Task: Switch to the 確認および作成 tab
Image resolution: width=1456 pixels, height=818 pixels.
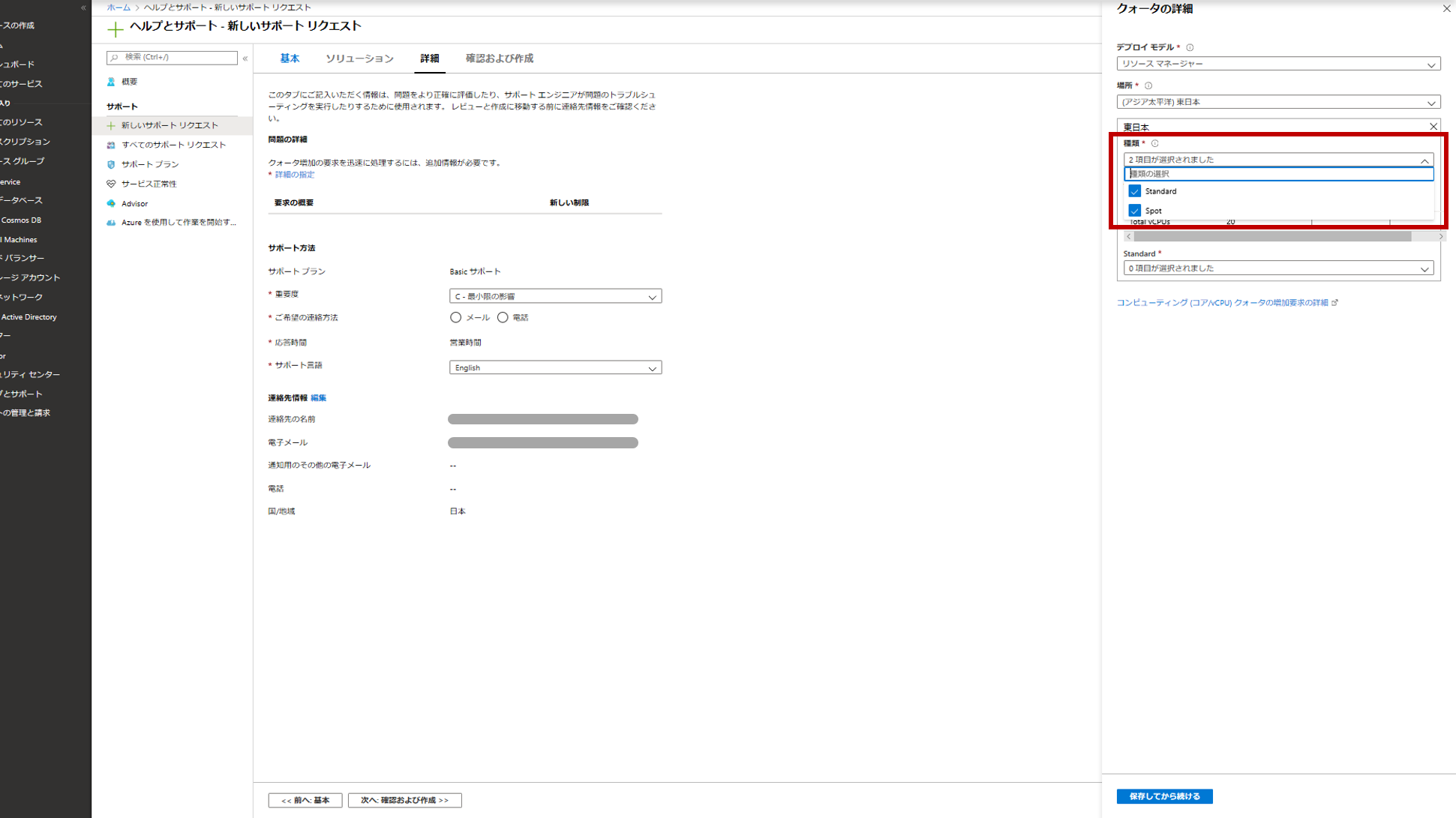Action: pos(499,58)
